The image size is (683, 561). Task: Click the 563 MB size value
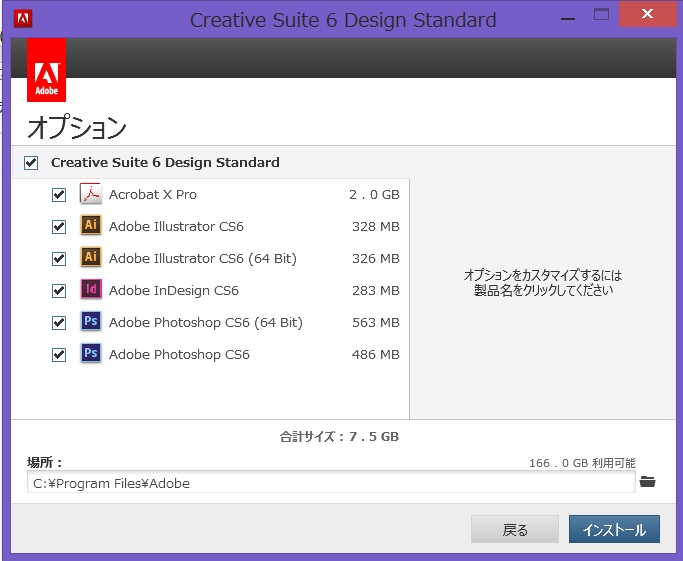point(375,322)
